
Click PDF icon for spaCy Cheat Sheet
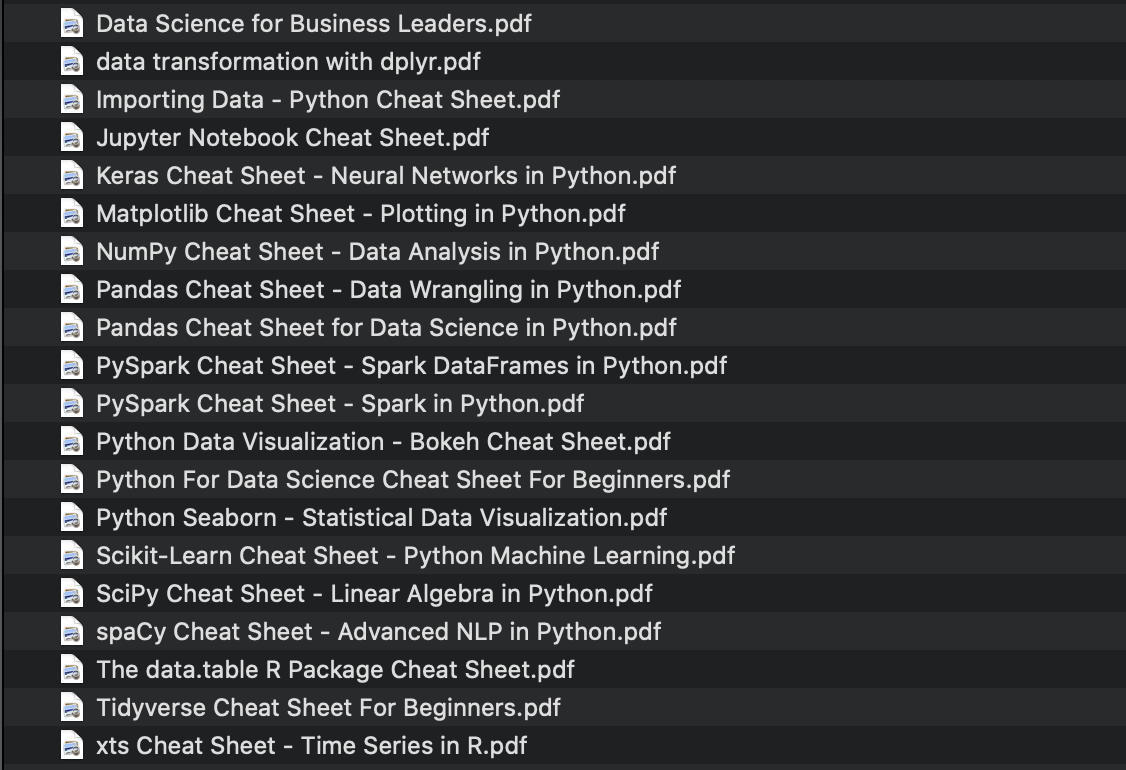[x=71, y=631]
